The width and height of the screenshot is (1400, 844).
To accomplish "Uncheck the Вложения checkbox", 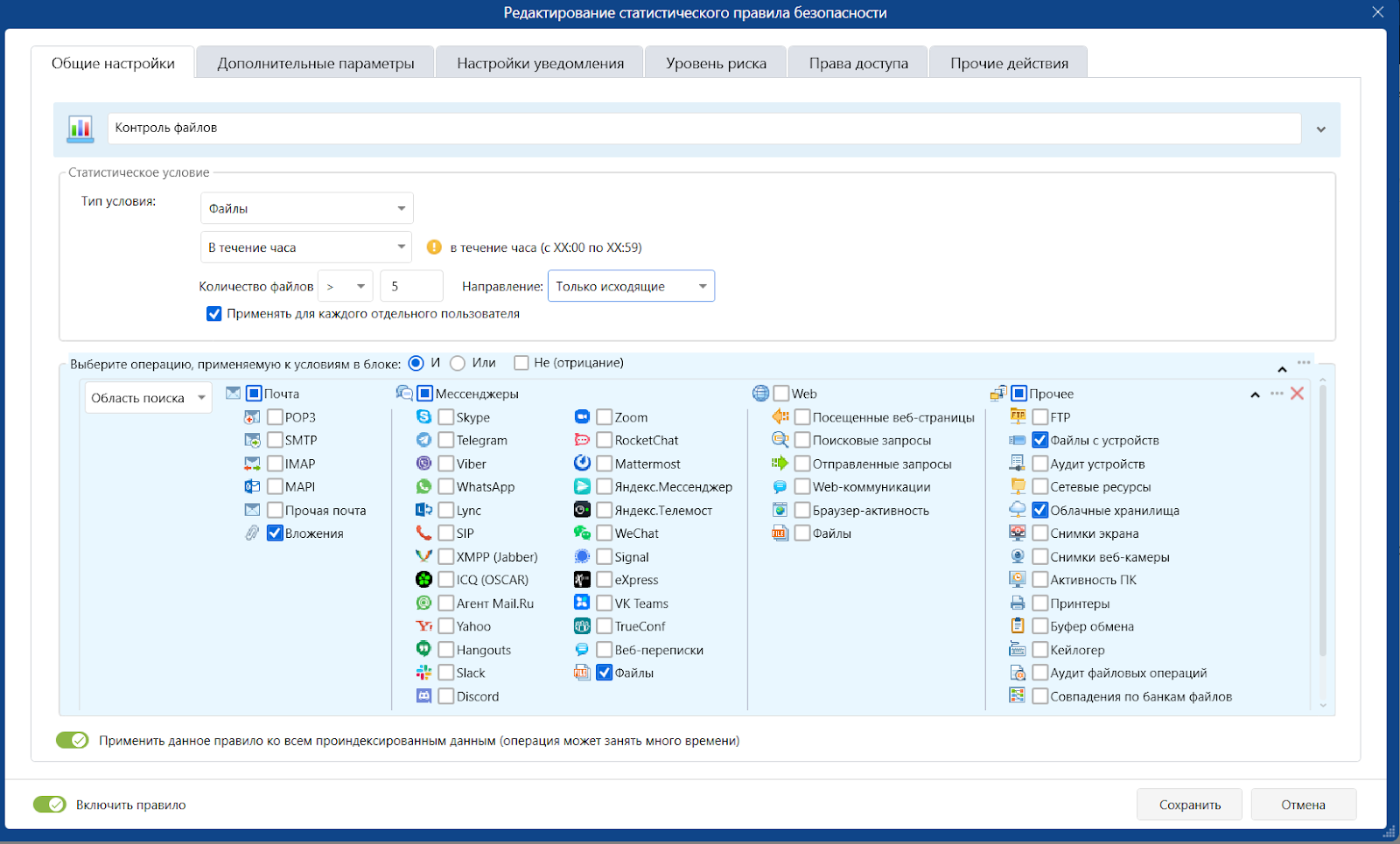I will click(275, 533).
